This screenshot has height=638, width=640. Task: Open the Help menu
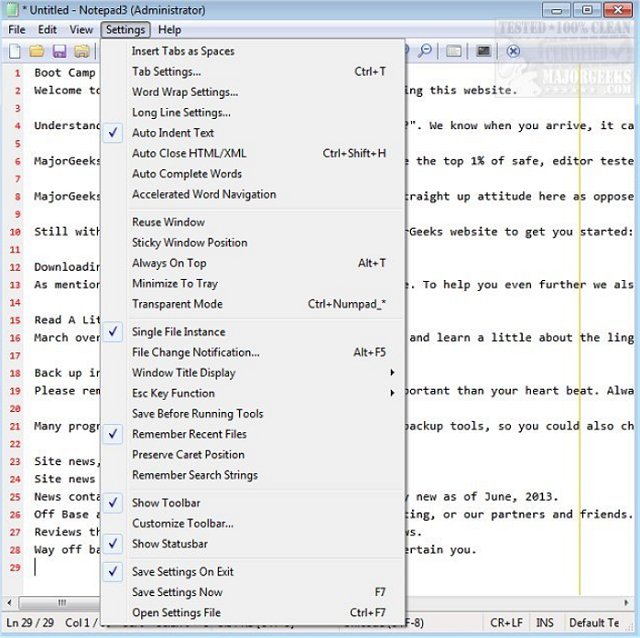pos(169,30)
